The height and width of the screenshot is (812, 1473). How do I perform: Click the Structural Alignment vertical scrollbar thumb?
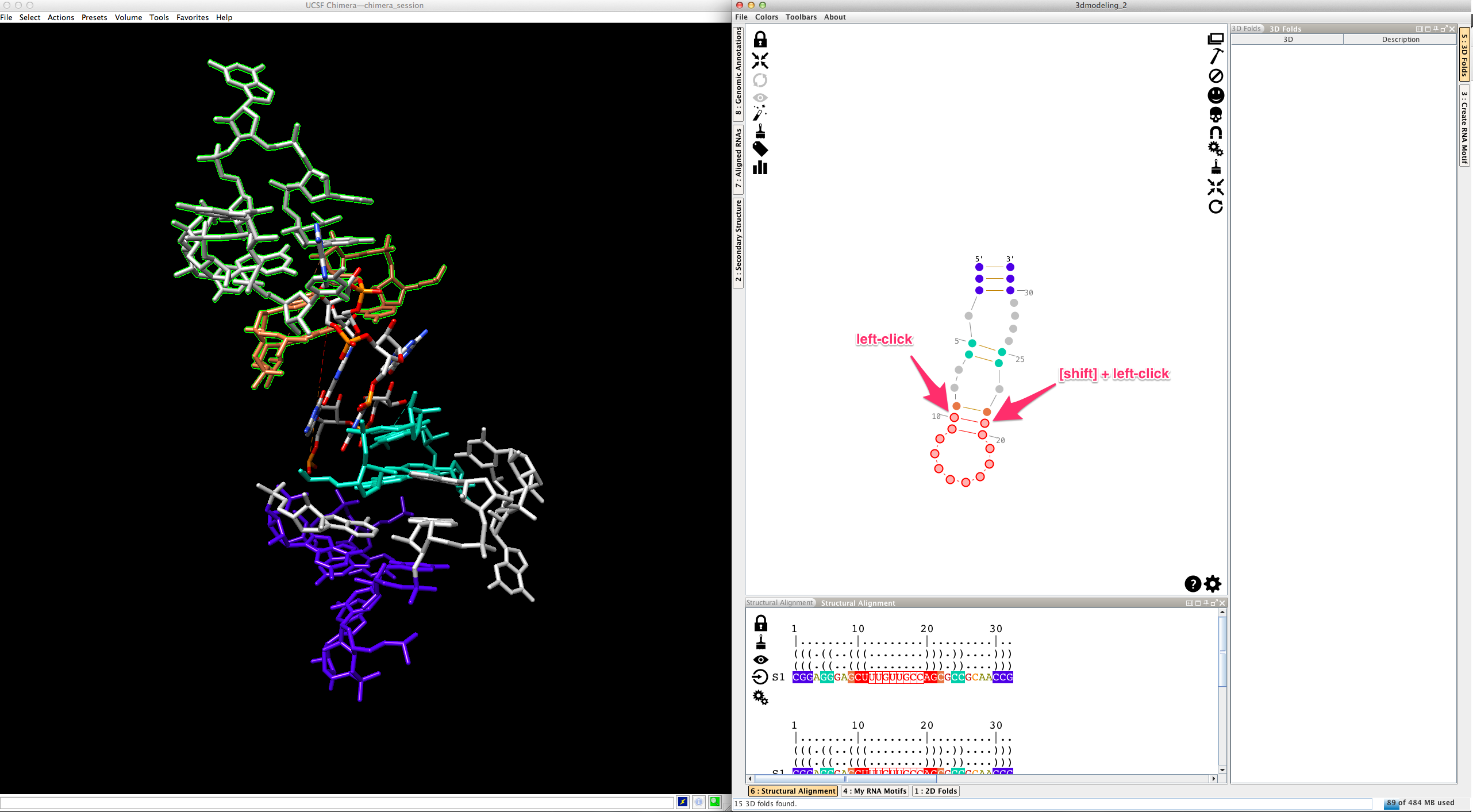click(1222, 651)
